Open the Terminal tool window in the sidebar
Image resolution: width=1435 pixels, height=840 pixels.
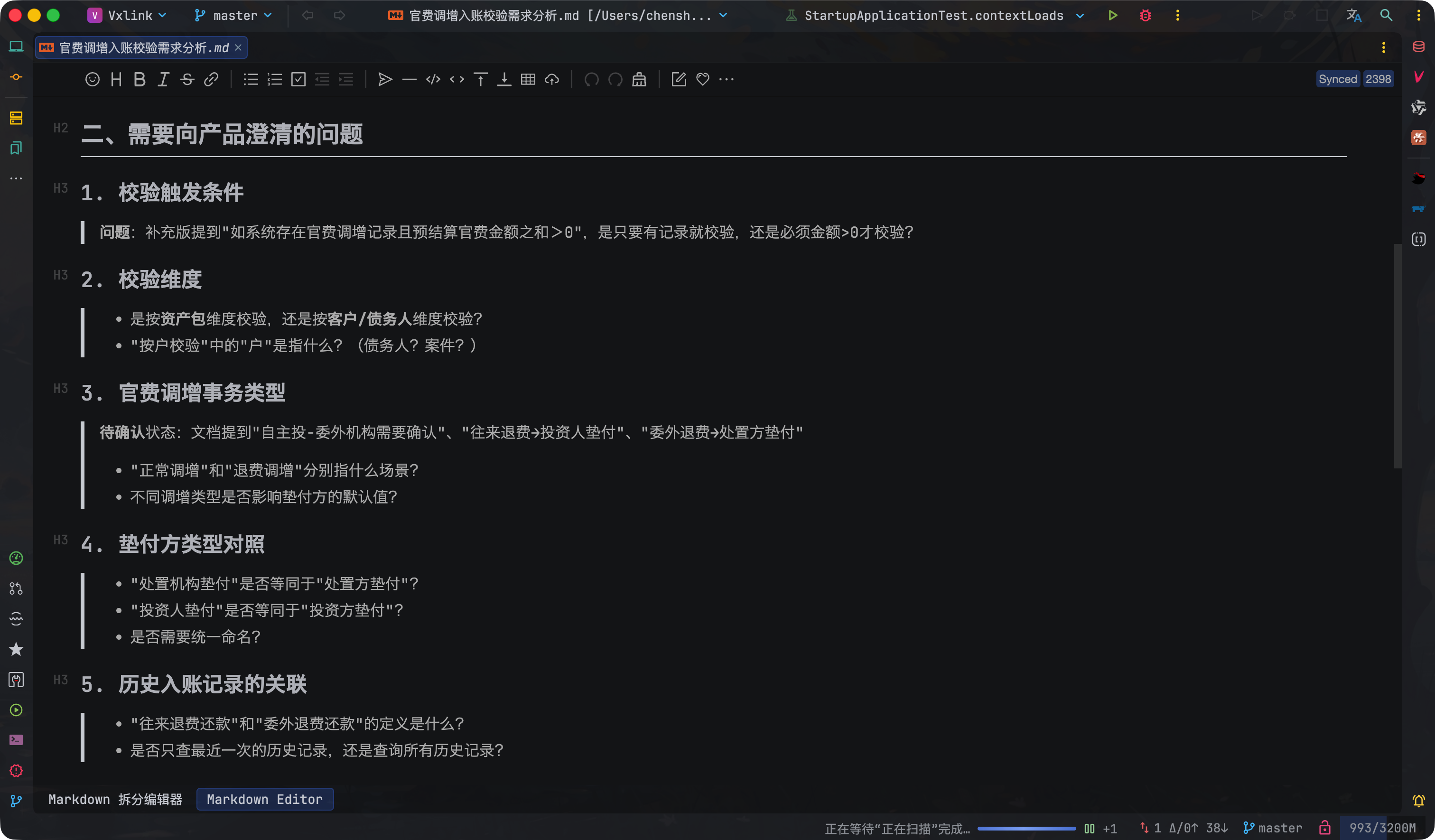[16, 740]
